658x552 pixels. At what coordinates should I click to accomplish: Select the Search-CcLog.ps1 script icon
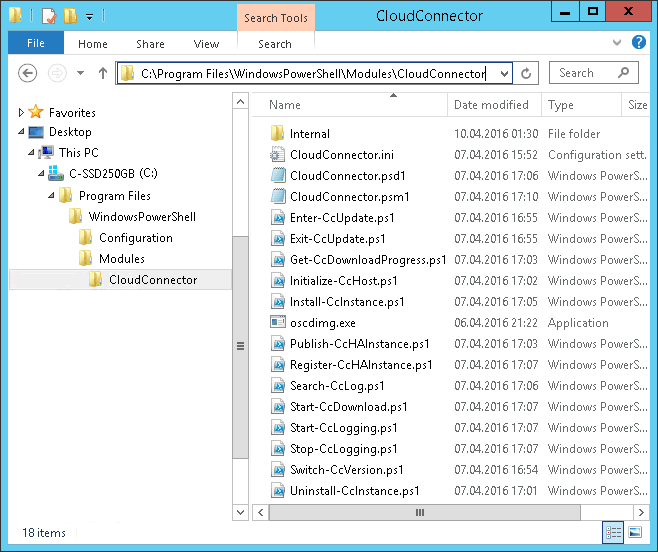(x=277, y=386)
